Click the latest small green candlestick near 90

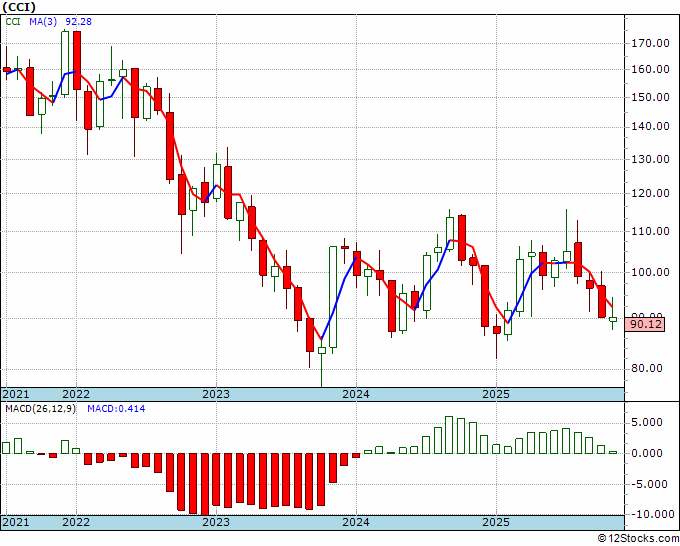(613, 319)
